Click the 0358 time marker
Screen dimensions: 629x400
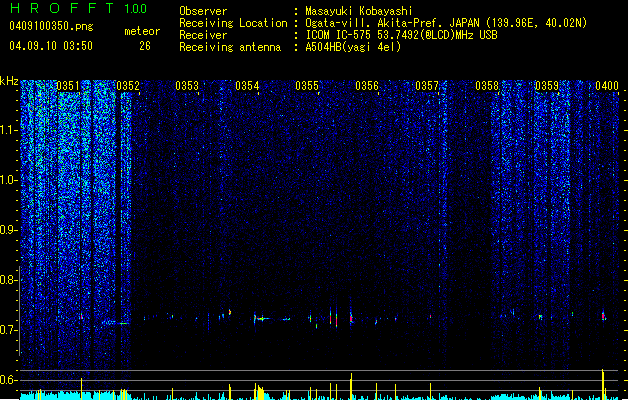tap(487, 86)
